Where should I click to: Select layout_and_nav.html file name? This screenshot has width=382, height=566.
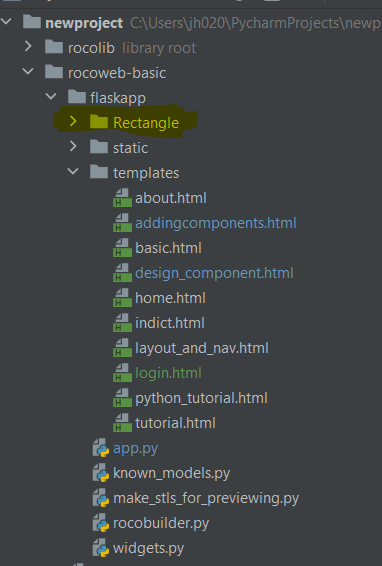tap(201, 348)
